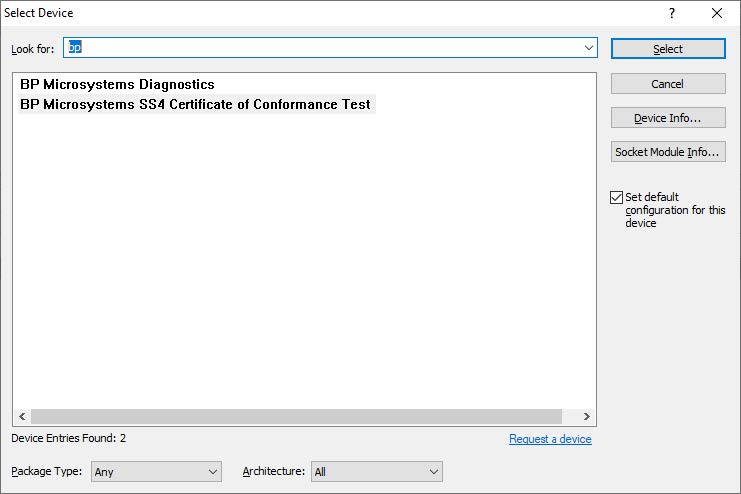This screenshot has width=741, height=494.
Task: Select BP Microsystems SS4 Certificate of Conformance Test
Action: pyautogui.click(x=195, y=104)
